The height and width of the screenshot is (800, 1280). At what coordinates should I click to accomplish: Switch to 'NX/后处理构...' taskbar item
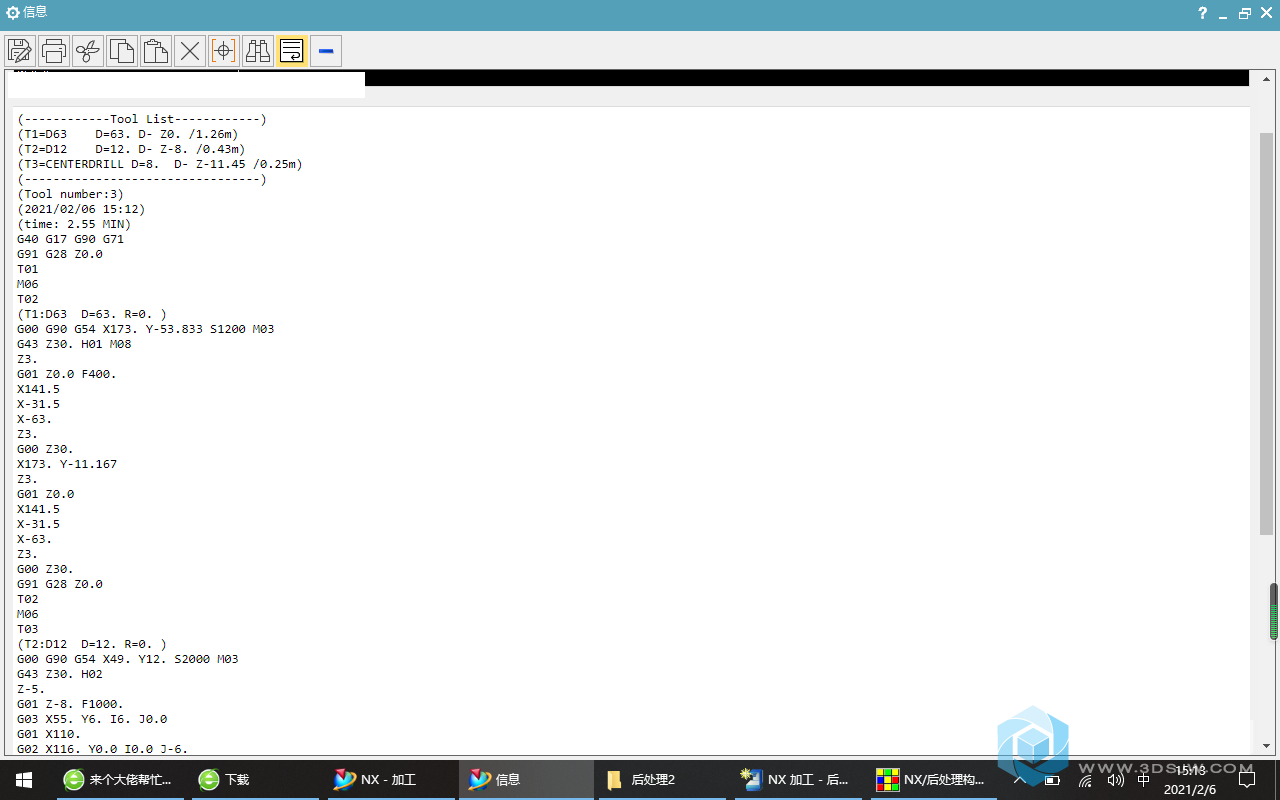(x=934, y=779)
